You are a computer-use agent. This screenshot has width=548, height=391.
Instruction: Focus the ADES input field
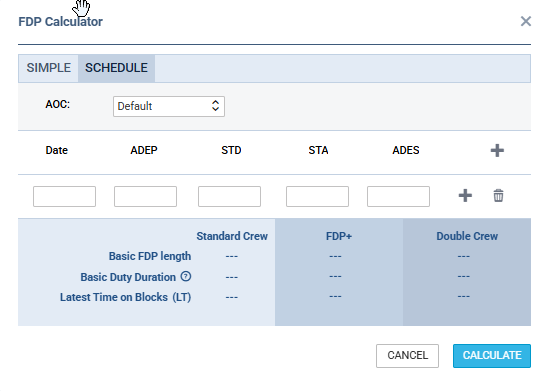(398, 196)
